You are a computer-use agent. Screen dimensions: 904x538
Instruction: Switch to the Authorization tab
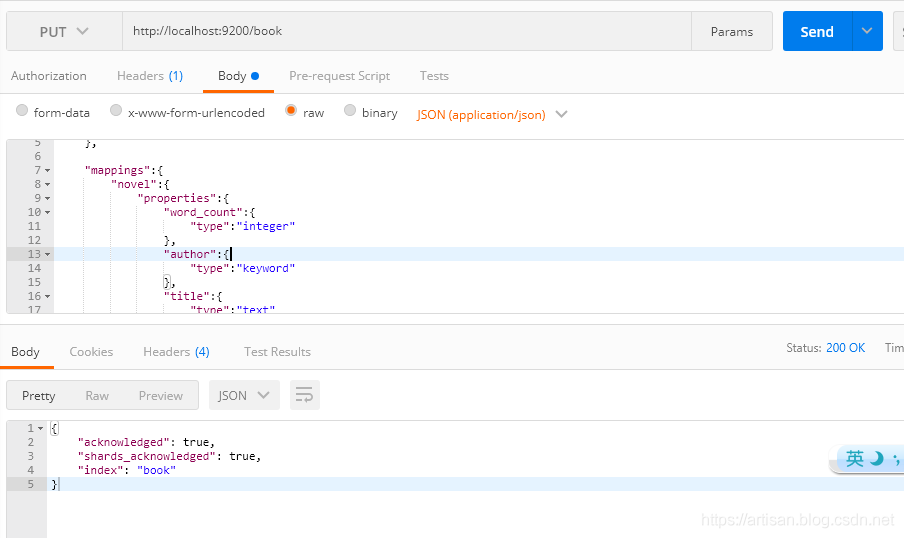coord(48,76)
